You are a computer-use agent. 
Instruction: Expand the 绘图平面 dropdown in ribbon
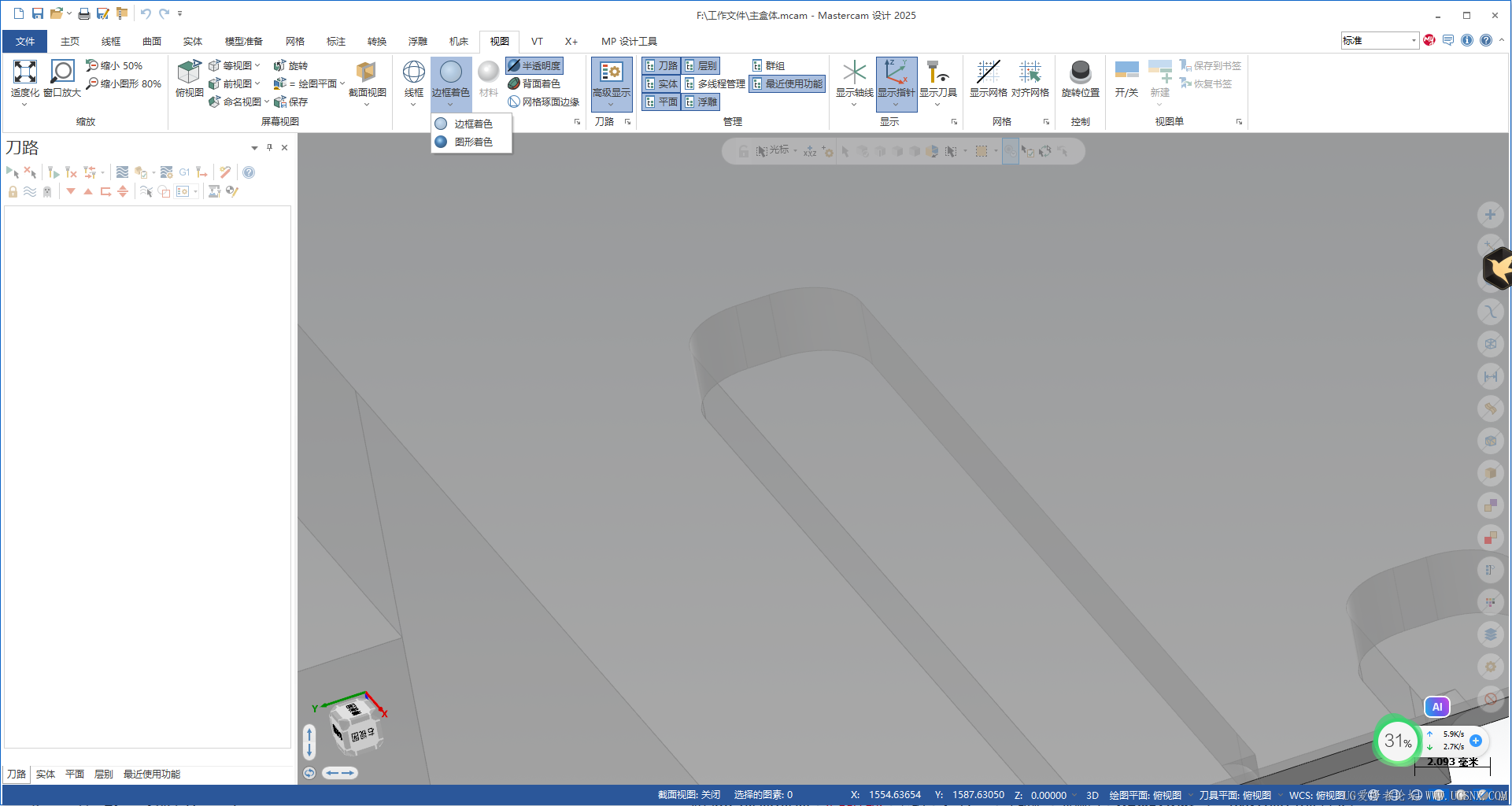(x=342, y=83)
